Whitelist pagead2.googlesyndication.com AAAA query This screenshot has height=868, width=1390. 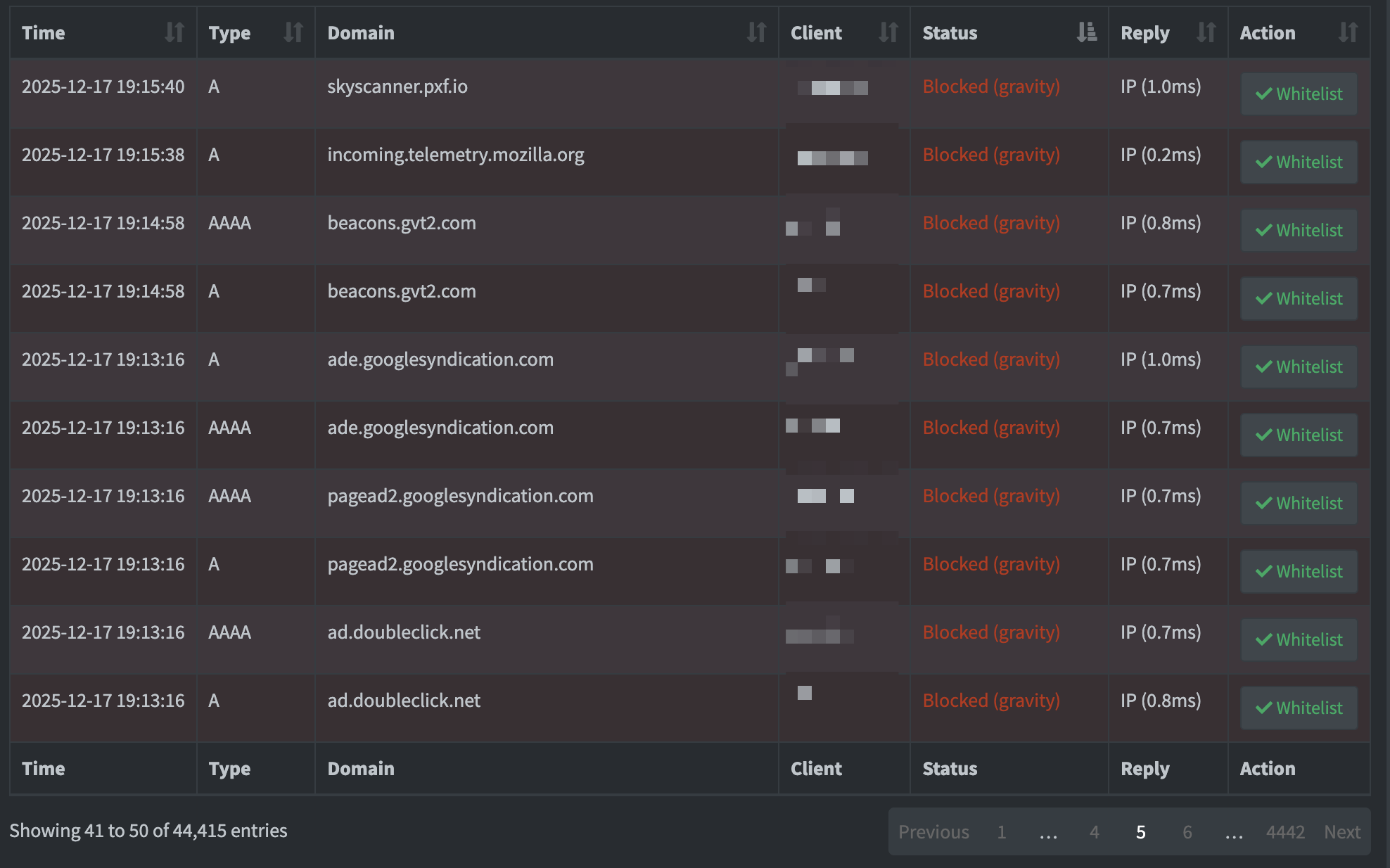tap(1298, 502)
